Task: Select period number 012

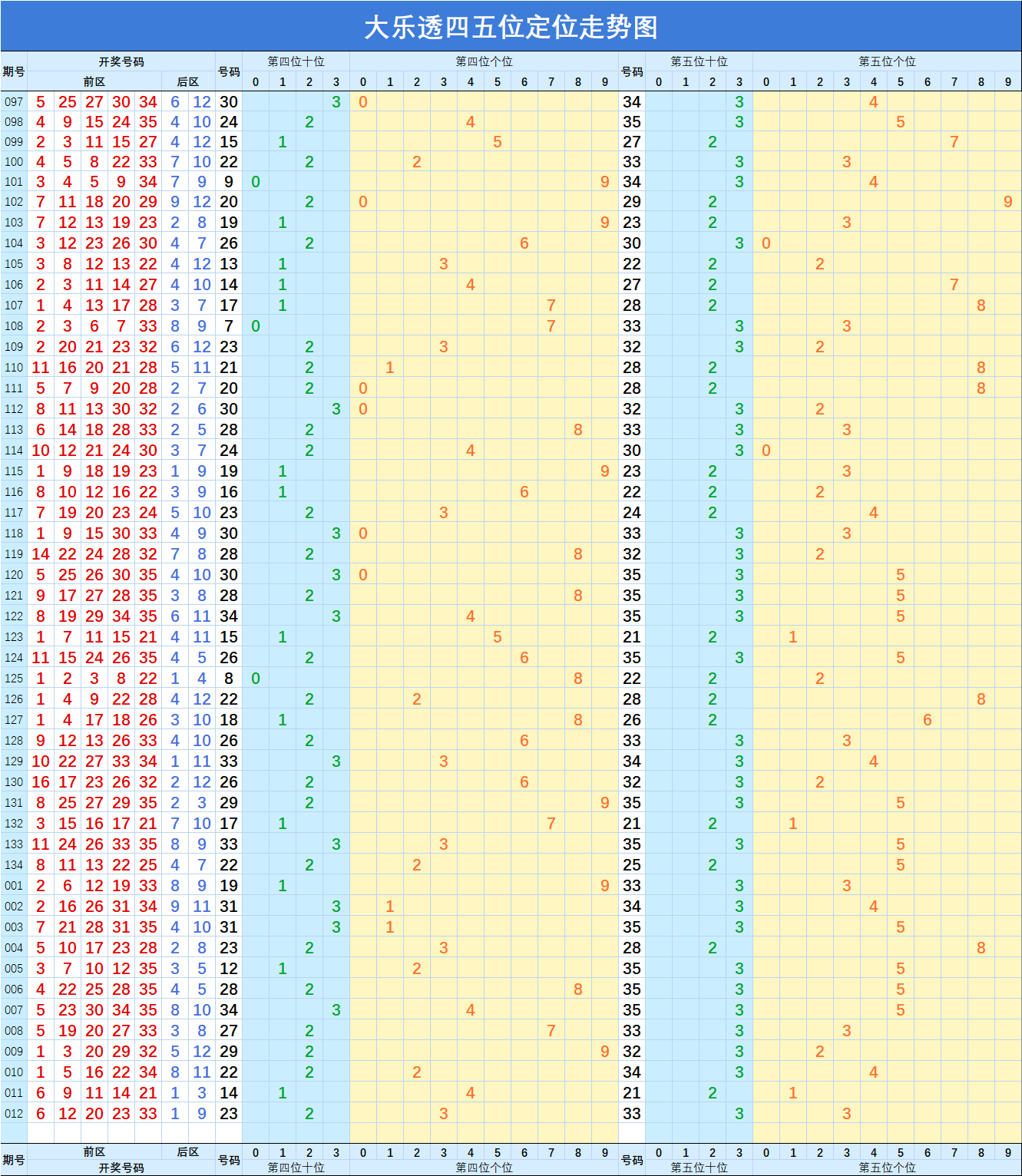Action: 14,1113
